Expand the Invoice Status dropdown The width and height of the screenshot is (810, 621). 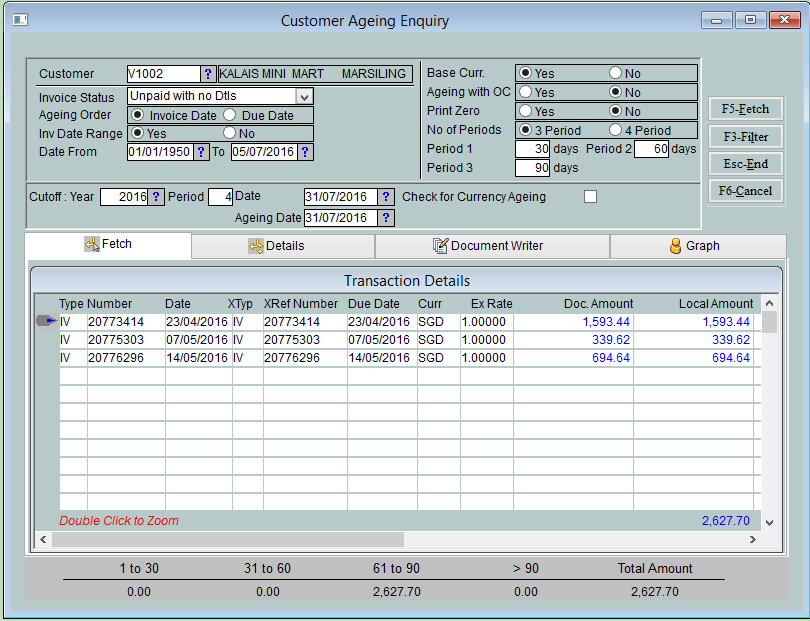point(305,97)
